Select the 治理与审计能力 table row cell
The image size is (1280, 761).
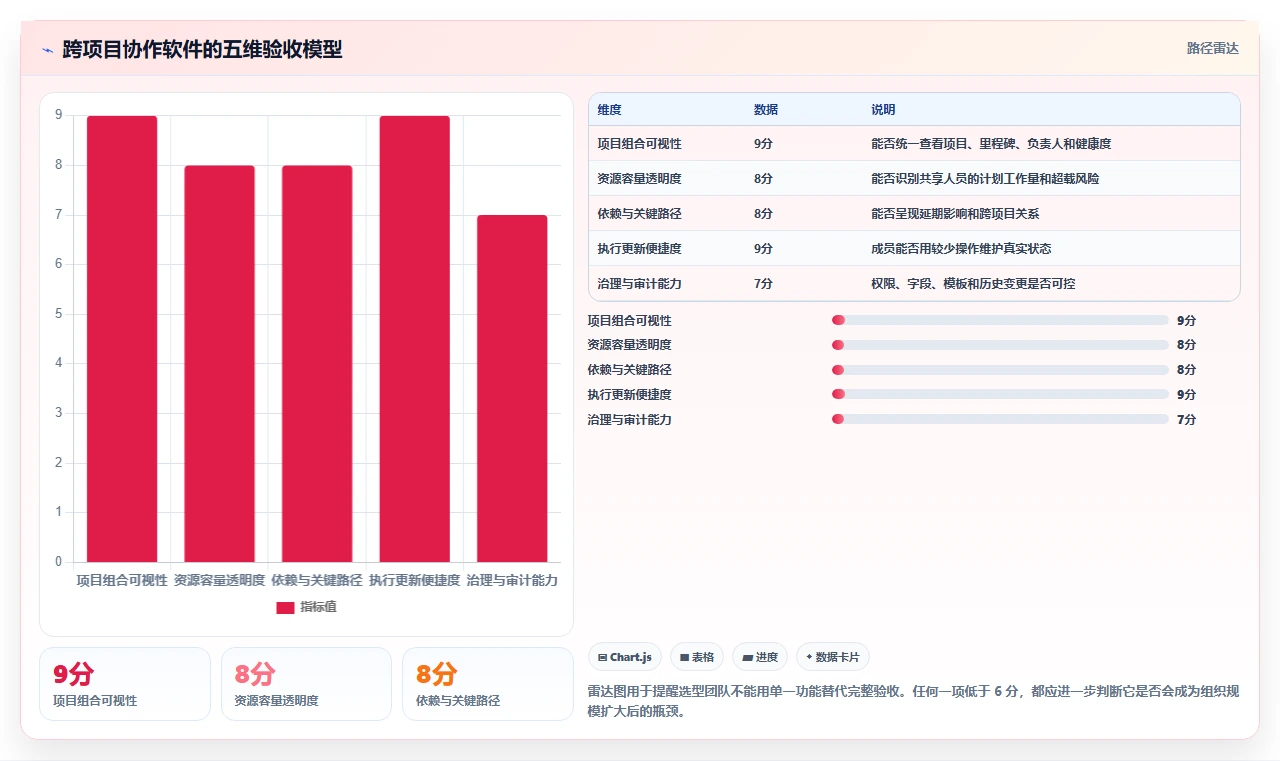coord(640,284)
